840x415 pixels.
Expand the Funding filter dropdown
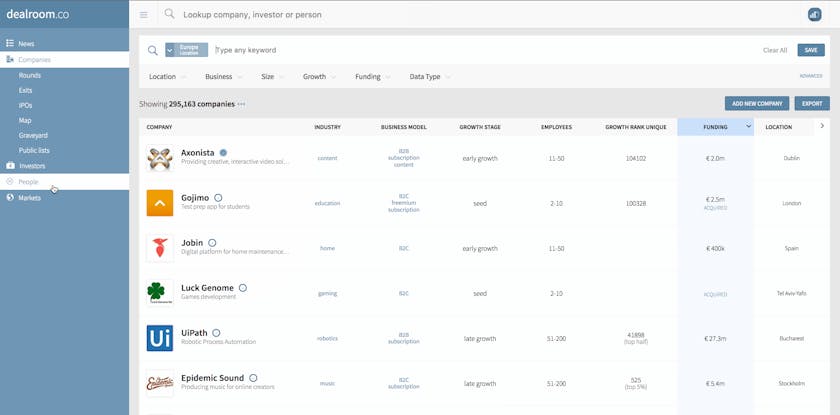click(372, 77)
